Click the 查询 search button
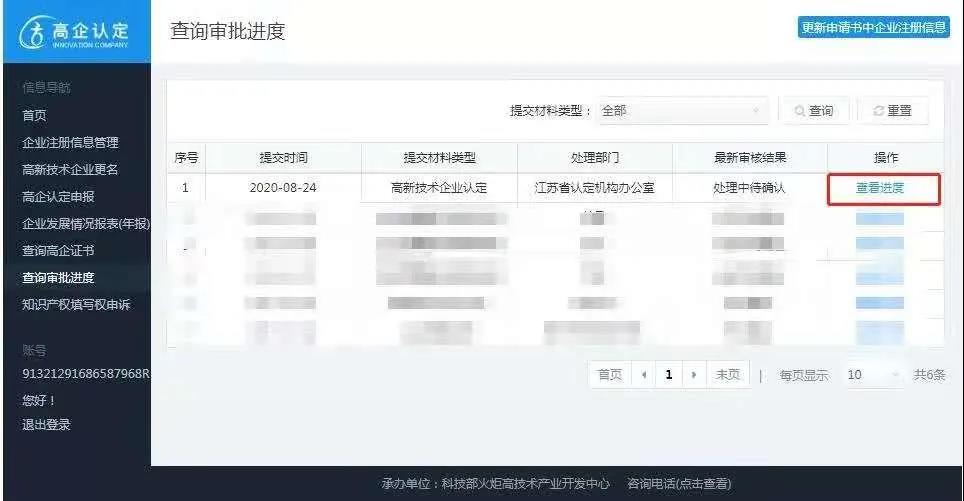964x501 pixels. tap(813, 111)
